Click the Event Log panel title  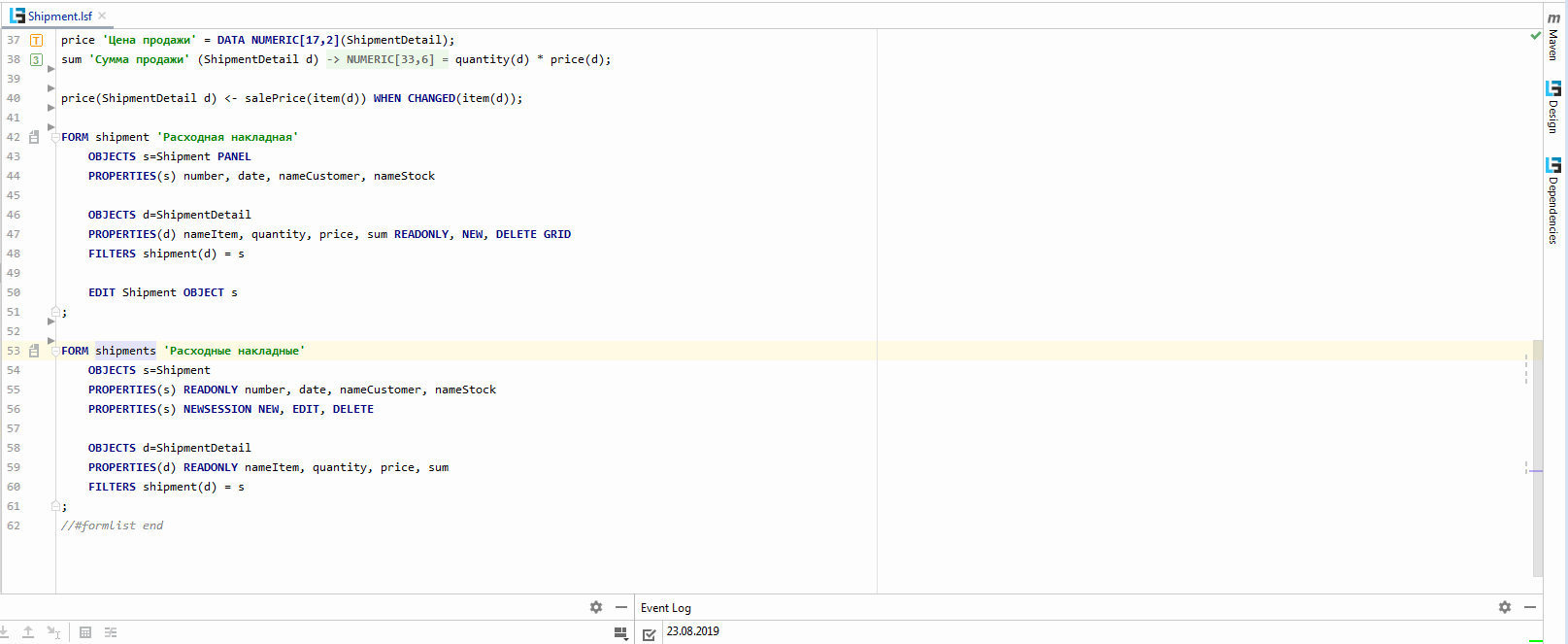(x=666, y=608)
